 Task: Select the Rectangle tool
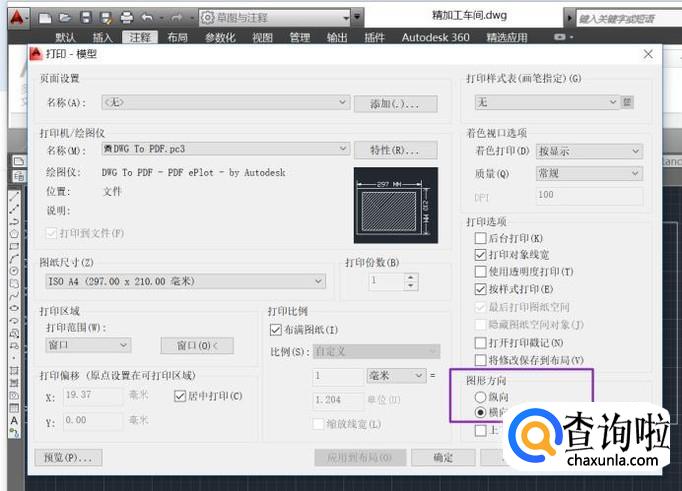coord(14,246)
